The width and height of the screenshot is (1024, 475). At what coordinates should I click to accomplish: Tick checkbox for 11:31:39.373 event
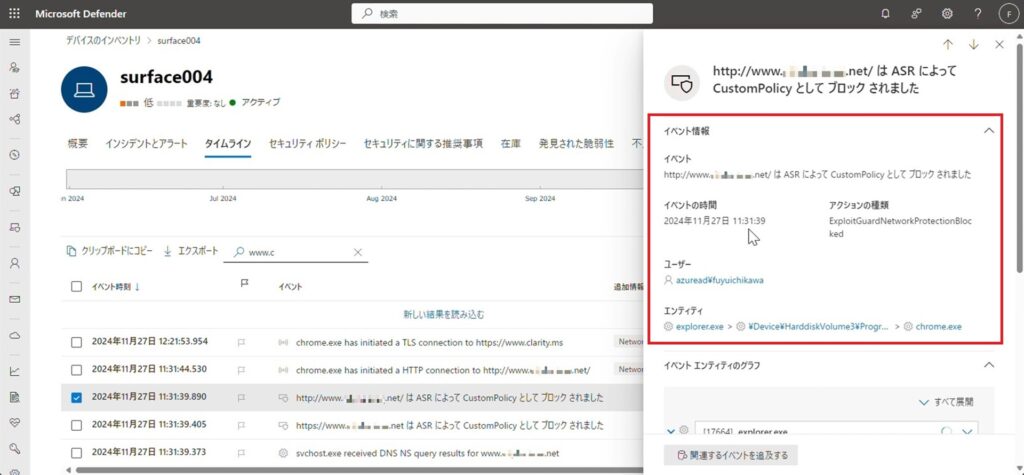76,453
